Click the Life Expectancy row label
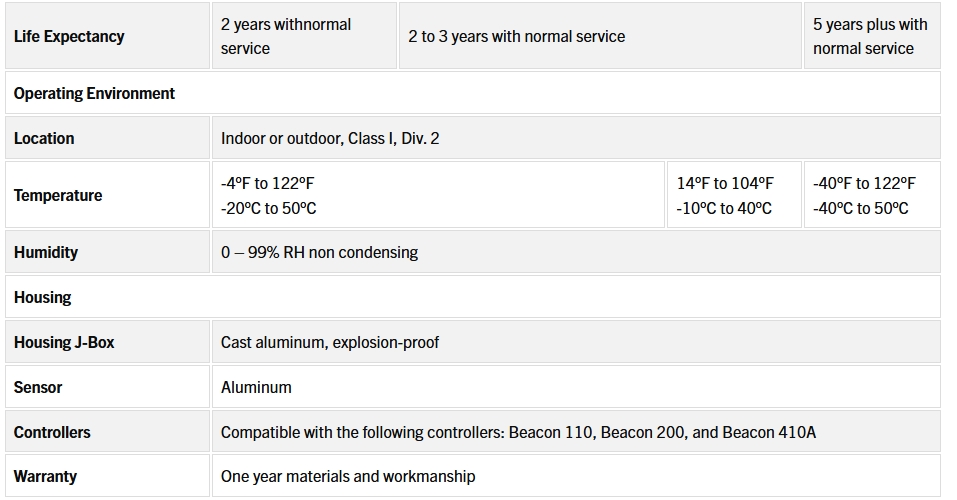The width and height of the screenshot is (957, 500). click(x=69, y=36)
